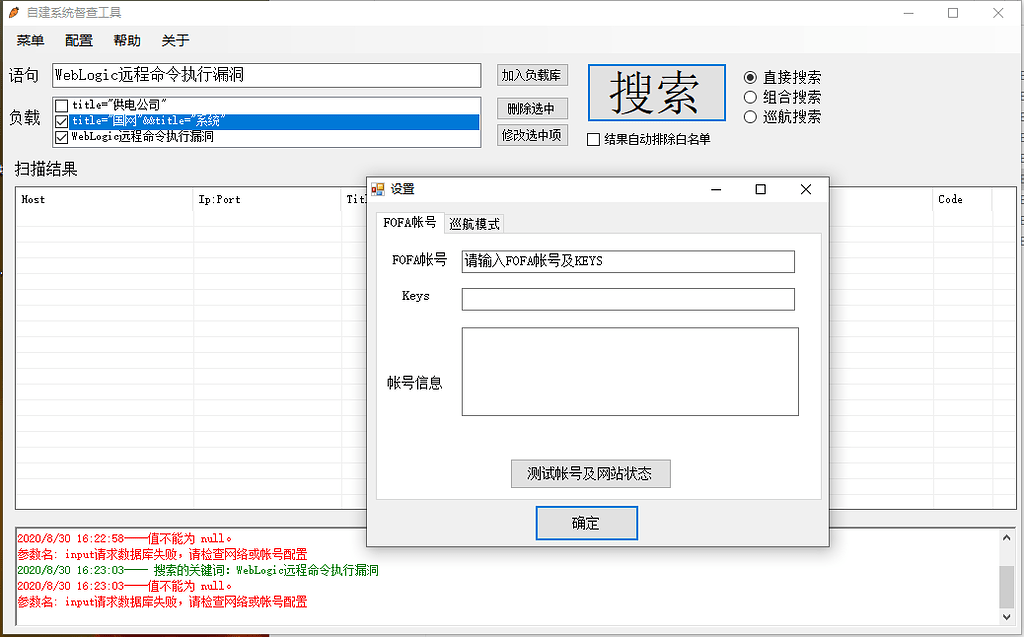1024x637 pixels.
Task: Click the Keys input field
Action: pos(627,298)
